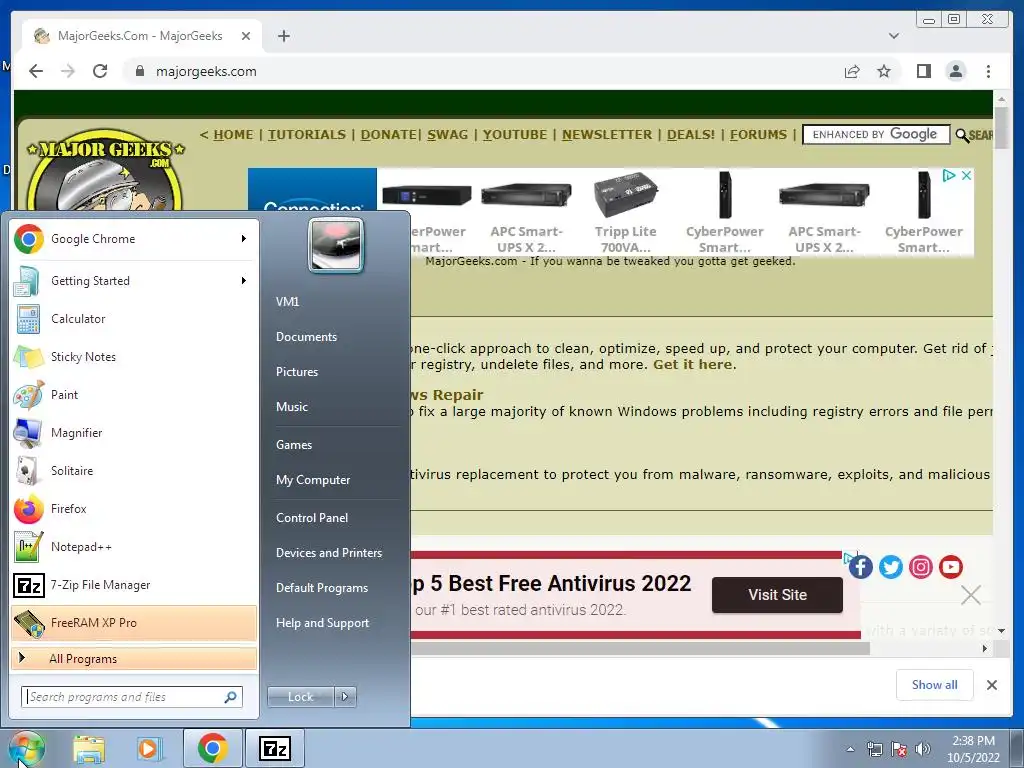This screenshot has width=1024, height=768.
Task: Show hidden tray icons arrow
Action: pos(850,749)
